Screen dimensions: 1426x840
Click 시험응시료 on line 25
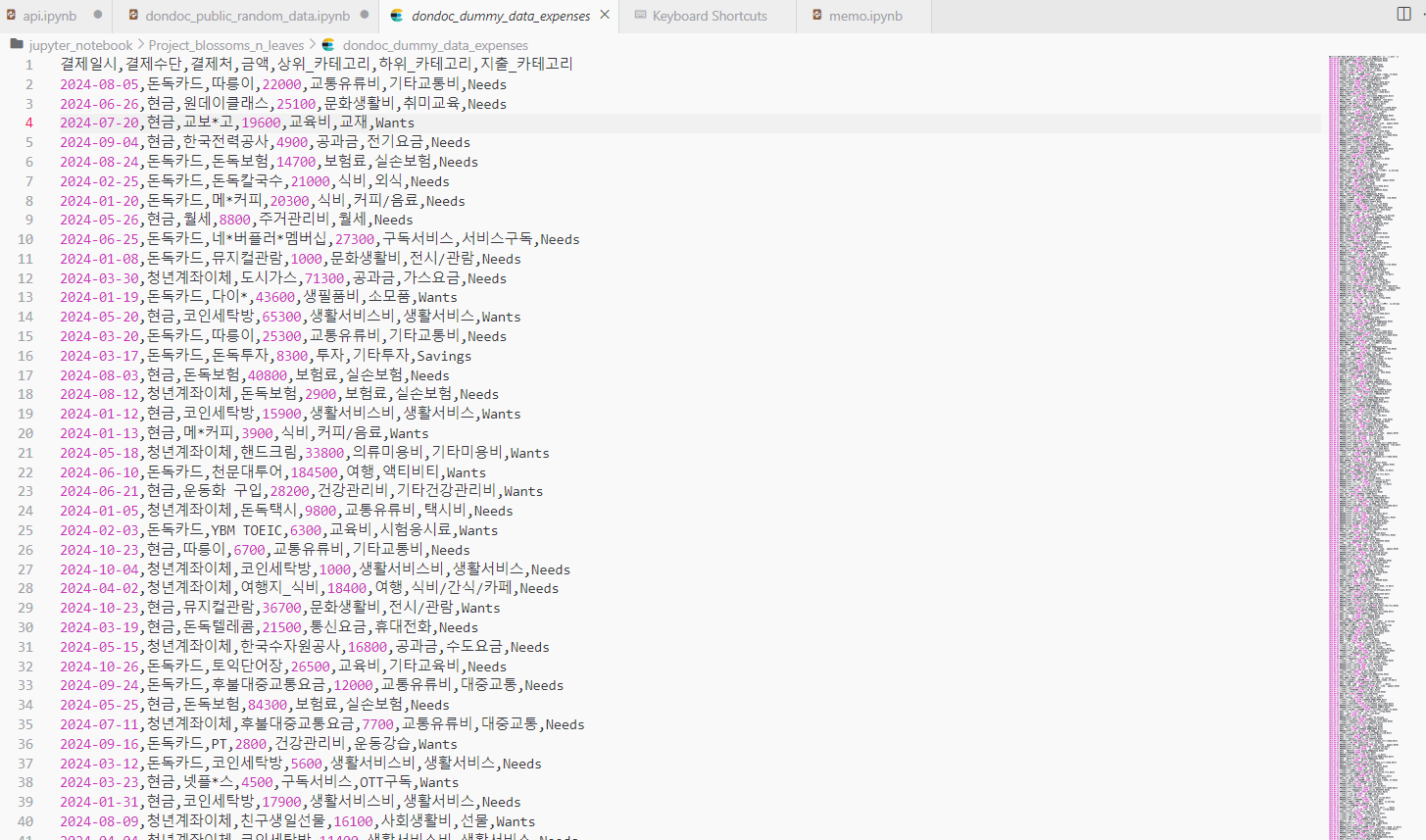(416, 530)
